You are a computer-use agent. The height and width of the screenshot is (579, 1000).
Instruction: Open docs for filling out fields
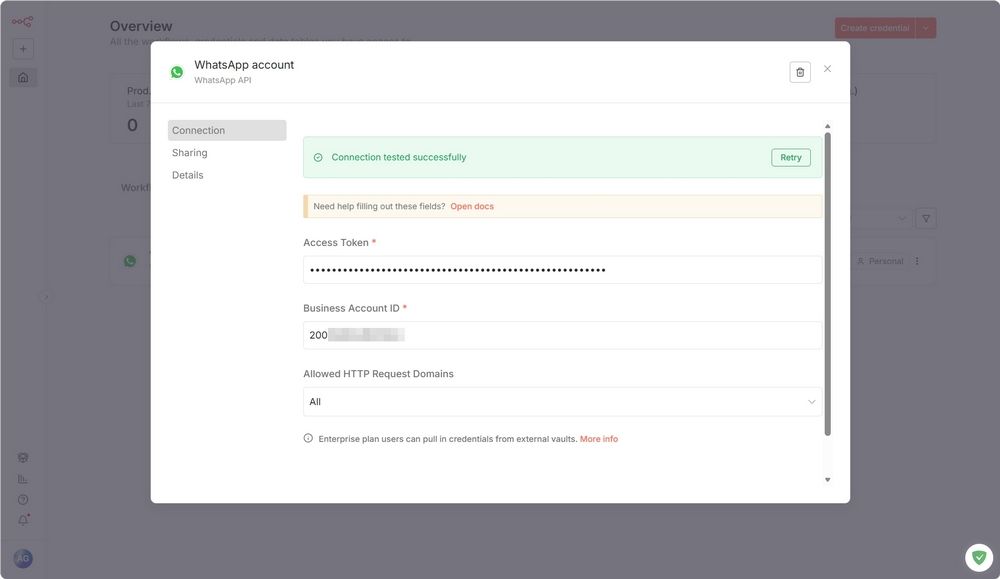(x=472, y=205)
